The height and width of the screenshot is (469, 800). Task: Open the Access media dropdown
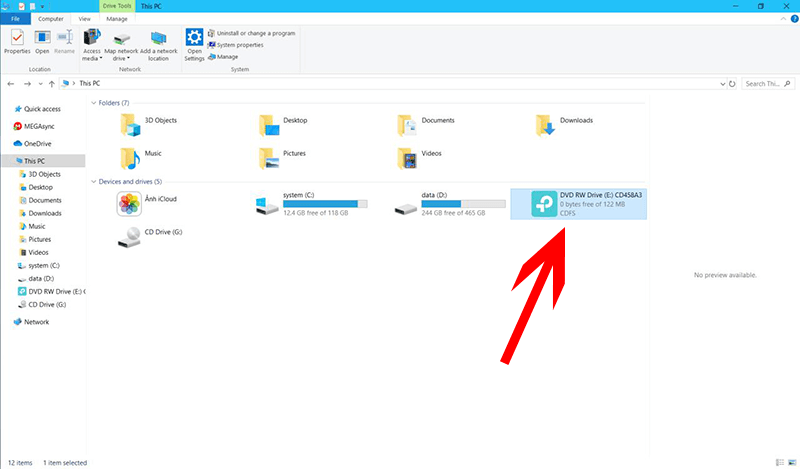point(92,45)
